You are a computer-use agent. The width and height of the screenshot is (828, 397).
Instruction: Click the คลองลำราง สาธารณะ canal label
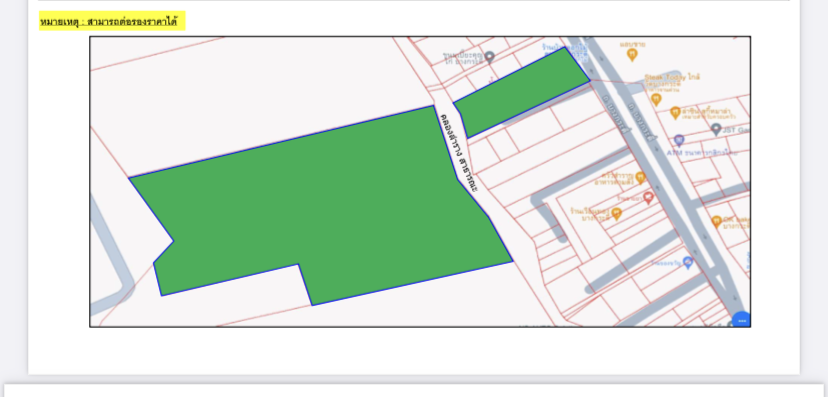point(459,152)
